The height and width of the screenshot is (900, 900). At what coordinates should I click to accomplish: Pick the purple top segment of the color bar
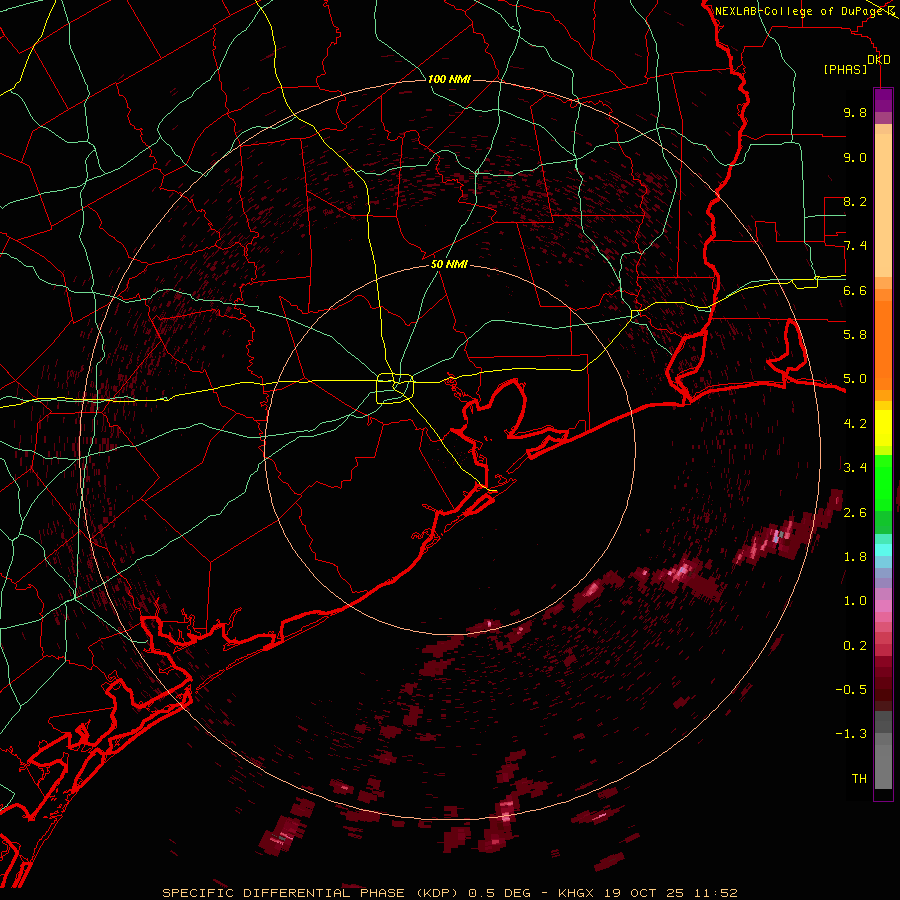point(883,101)
